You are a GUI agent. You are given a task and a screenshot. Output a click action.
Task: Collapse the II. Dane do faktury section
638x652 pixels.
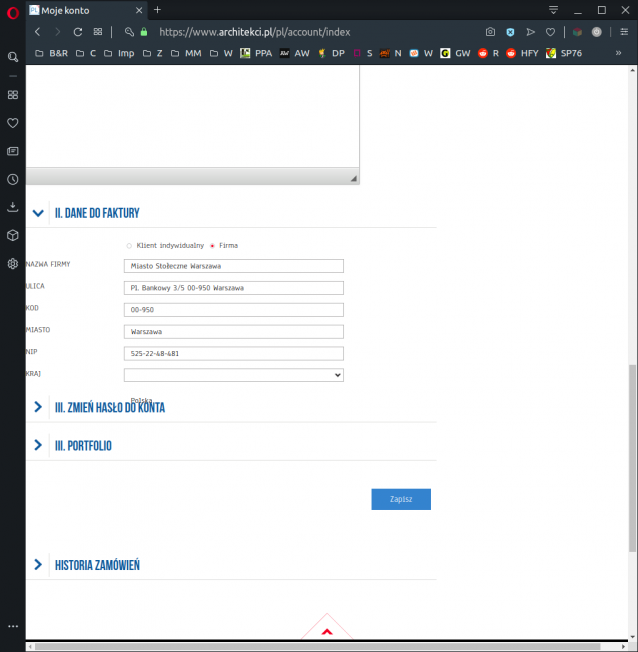38,213
